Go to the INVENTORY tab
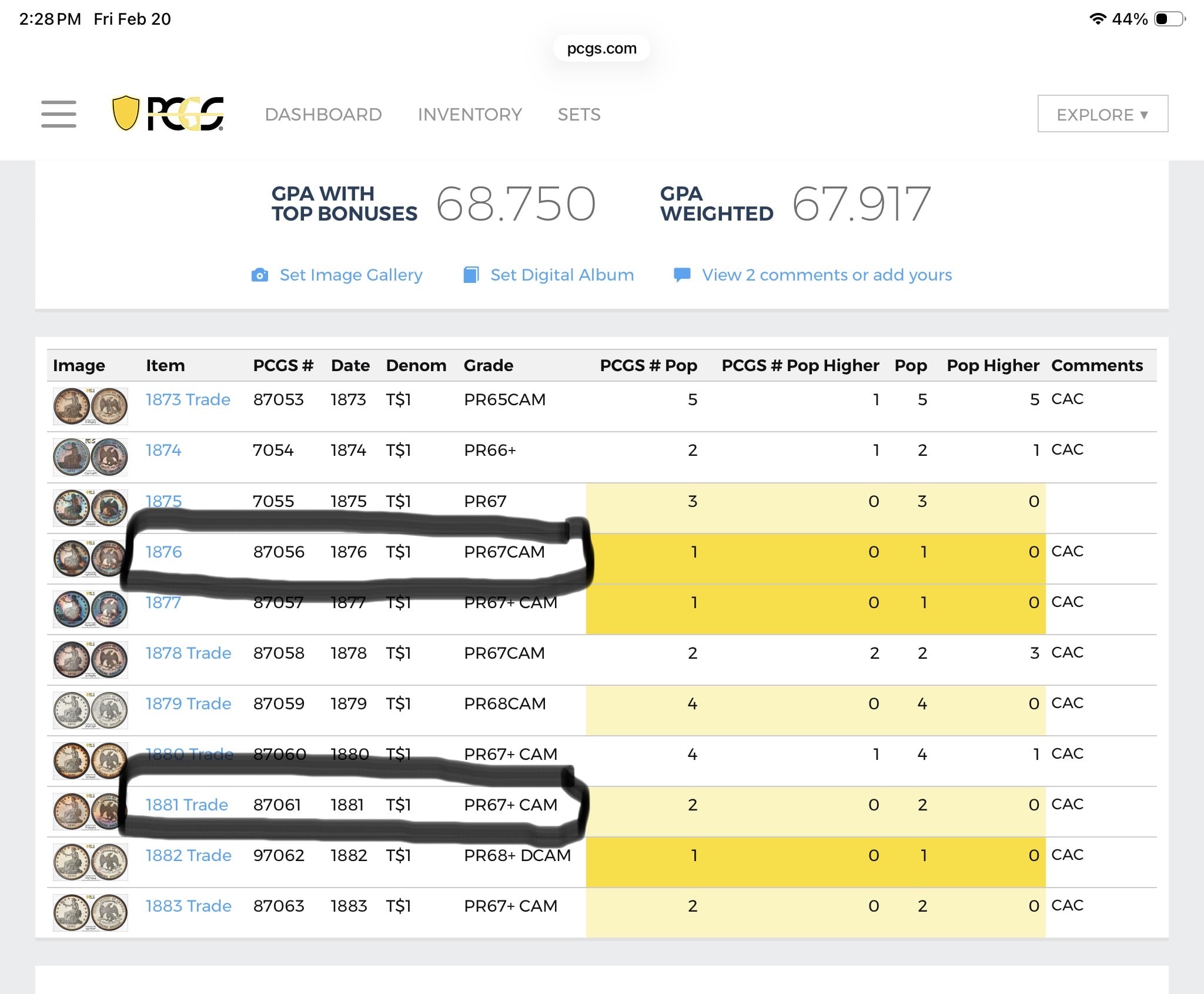The width and height of the screenshot is (1204, 994). 470,114
